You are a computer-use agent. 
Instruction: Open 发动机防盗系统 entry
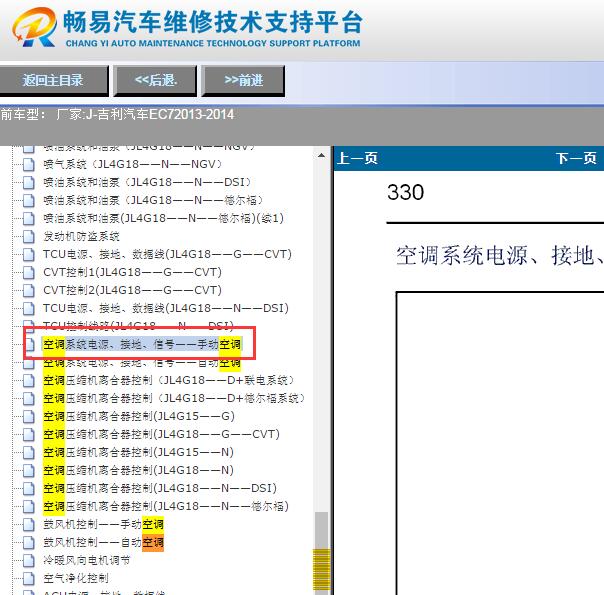[81, 236]
